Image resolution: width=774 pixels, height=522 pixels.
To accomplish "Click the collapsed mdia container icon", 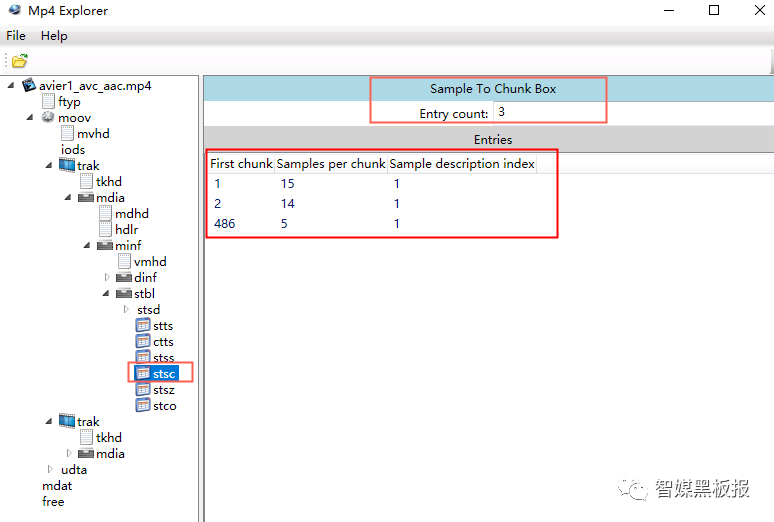I will (86, 453).
